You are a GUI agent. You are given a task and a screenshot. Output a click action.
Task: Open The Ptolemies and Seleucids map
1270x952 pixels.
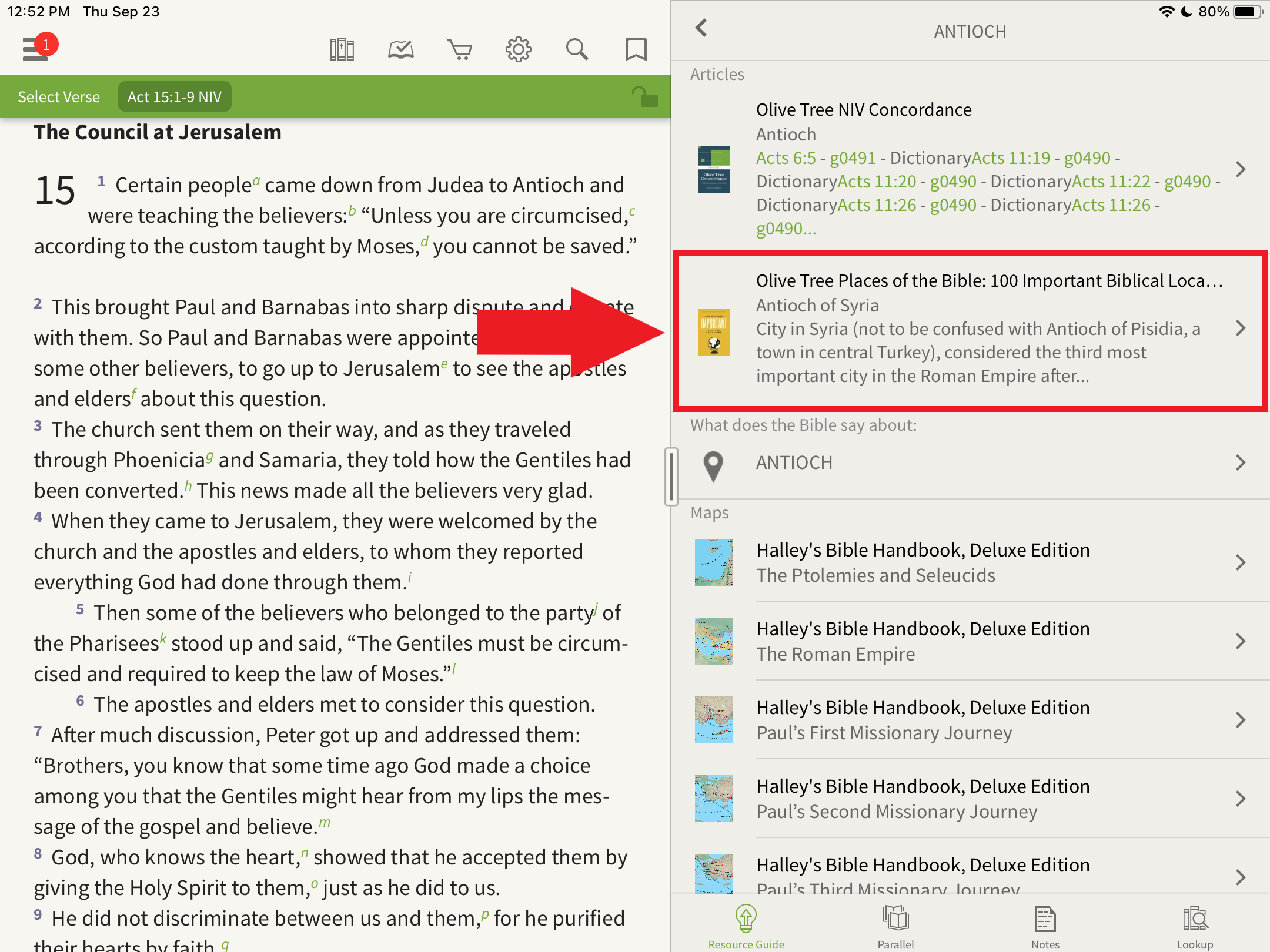[970, 562]
